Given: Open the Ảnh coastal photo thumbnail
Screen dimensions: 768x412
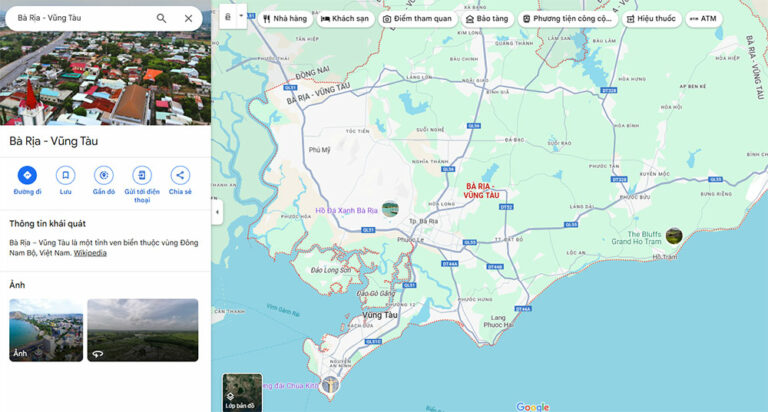Looking at the screenshot, I should pos(46,329).
